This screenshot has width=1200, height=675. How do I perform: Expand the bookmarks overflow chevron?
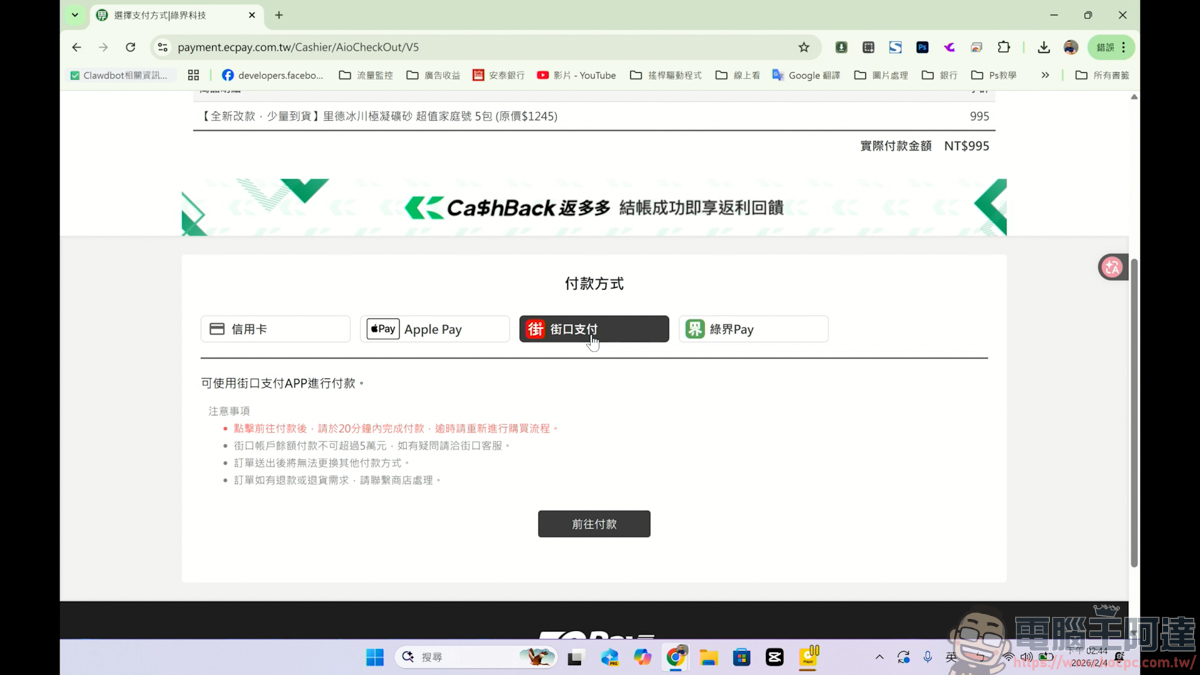click(1046, 74)
